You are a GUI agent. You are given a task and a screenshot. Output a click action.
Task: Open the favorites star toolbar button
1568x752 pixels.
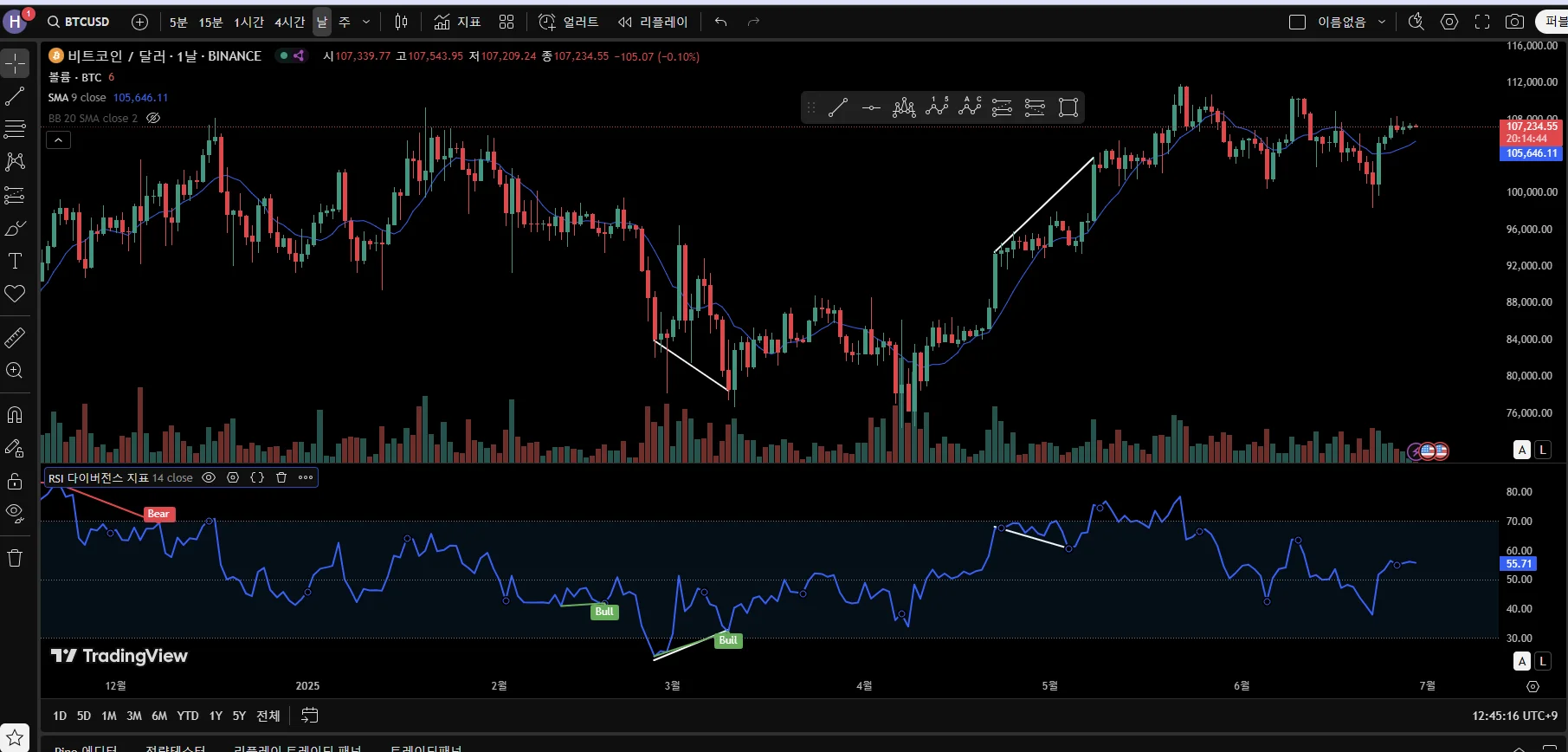click(x=15, y=739)
